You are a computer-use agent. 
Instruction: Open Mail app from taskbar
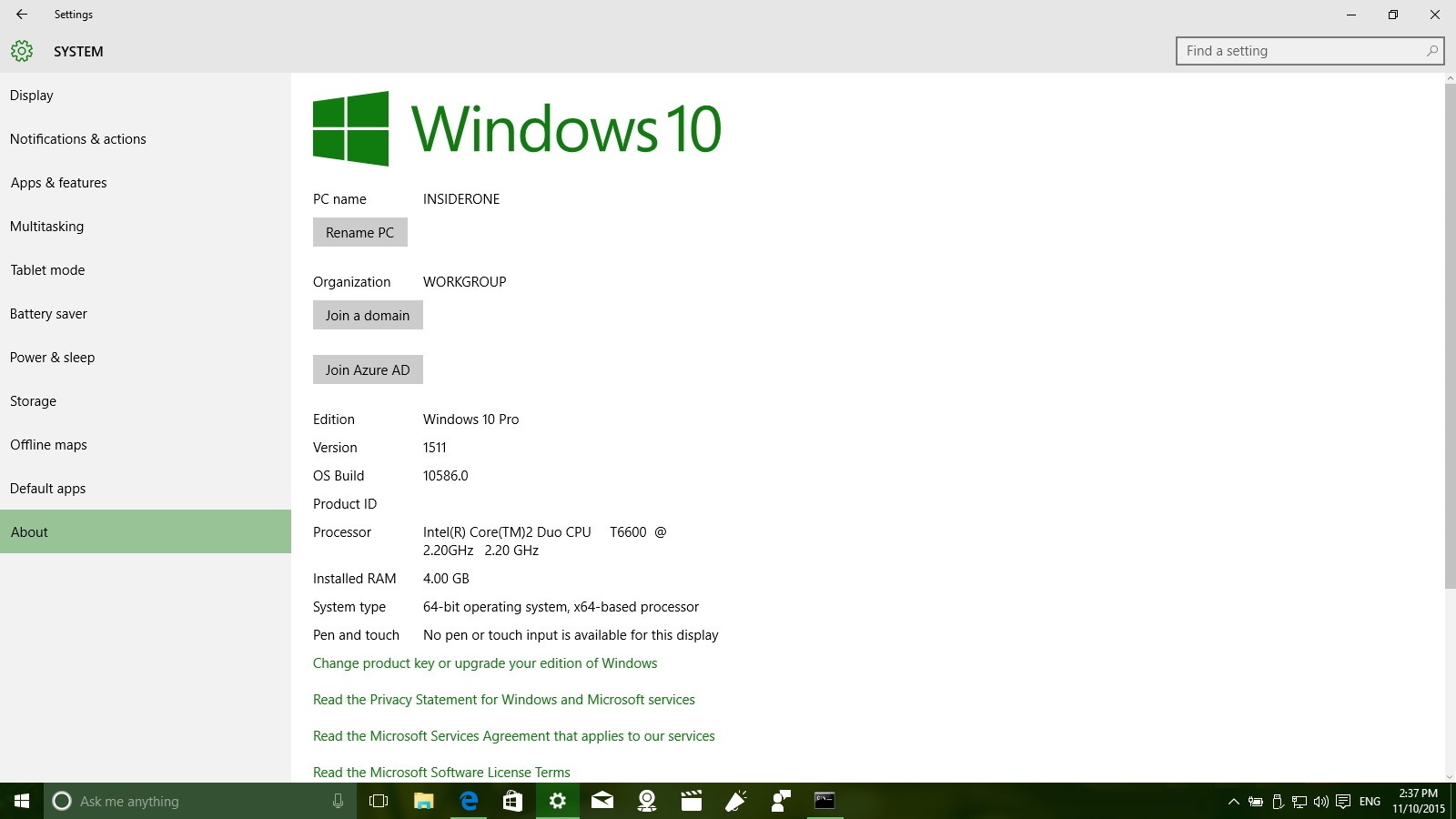[602, 801]
